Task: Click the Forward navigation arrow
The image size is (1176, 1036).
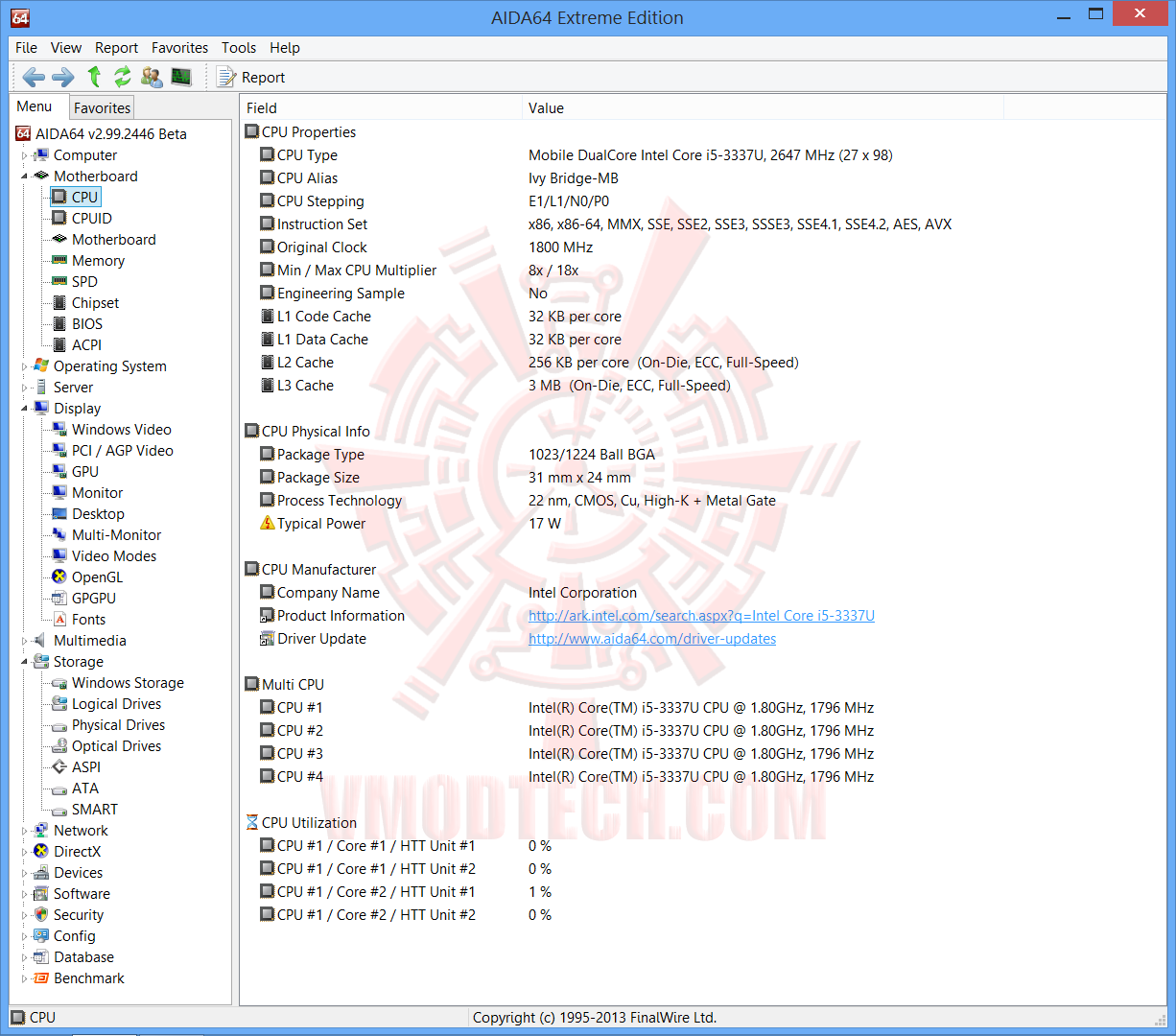Action: [63, 77]
